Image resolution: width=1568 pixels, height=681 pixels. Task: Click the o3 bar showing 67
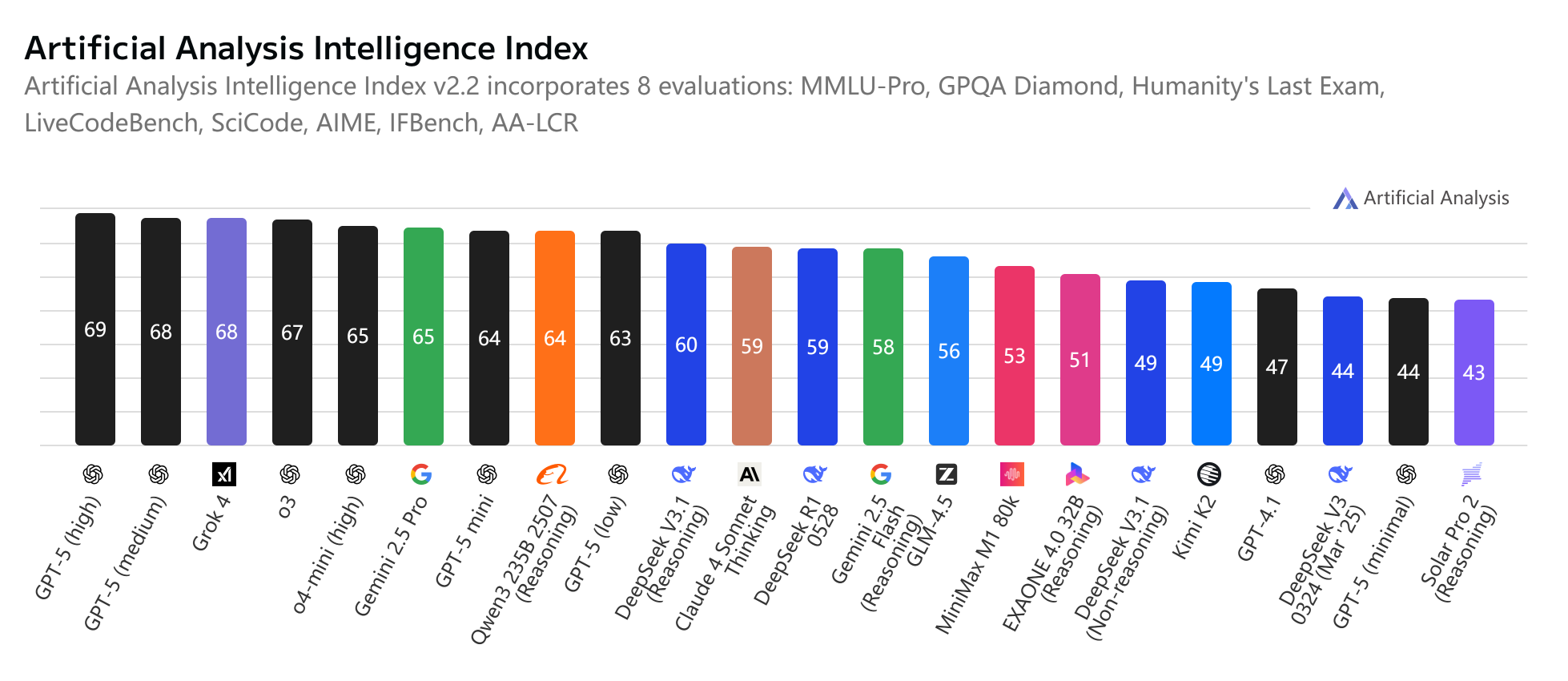coord(292,332)
